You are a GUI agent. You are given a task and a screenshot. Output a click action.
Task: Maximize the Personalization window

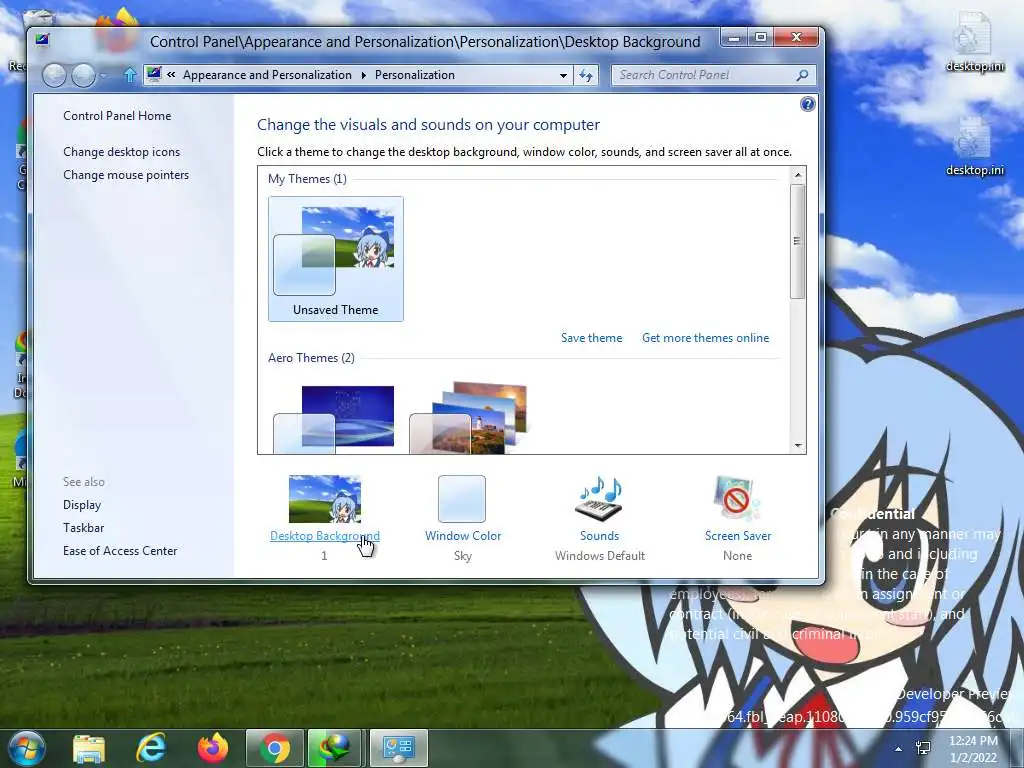[x=761, y=38]
